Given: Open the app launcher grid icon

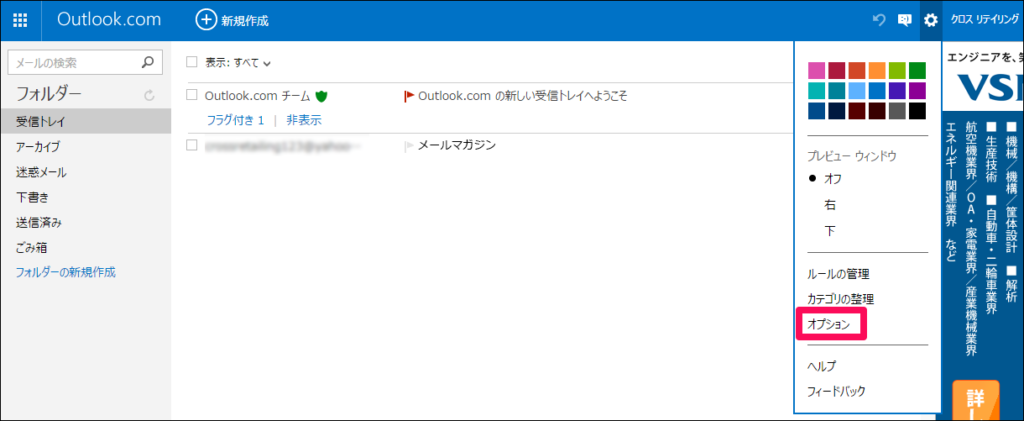Looking at the screenshot, I should coord(20,20).
